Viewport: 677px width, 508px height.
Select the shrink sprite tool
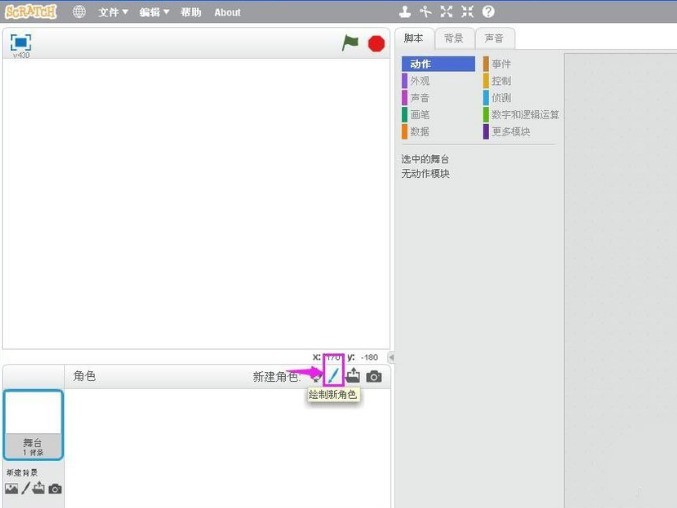(x=467, y=12)
